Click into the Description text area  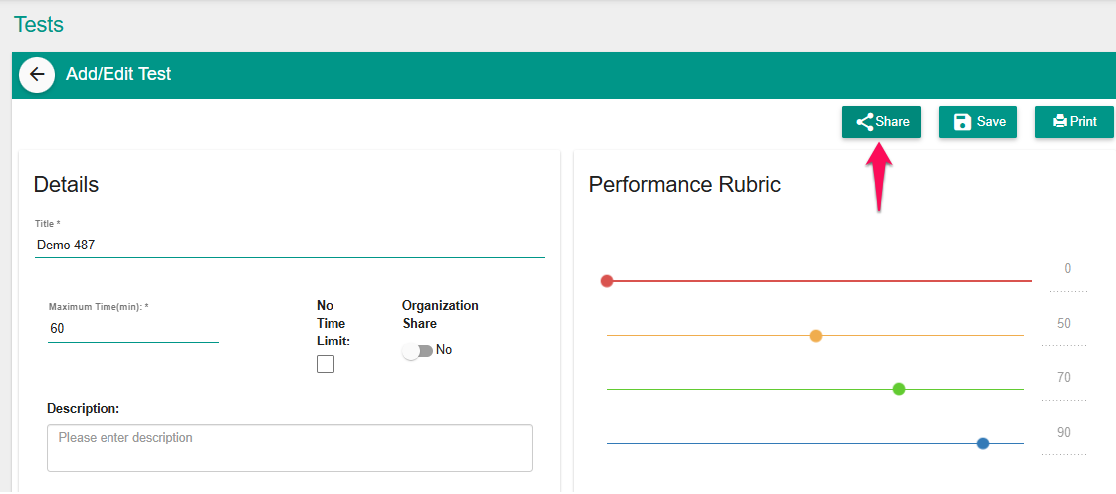290,448
